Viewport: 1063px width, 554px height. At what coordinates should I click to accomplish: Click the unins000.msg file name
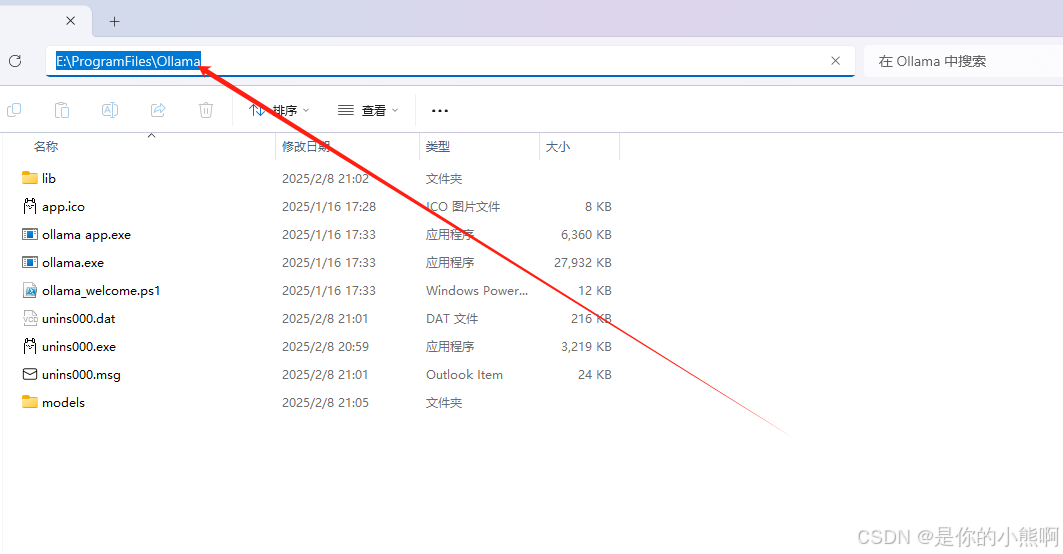[x=81, y=375]
